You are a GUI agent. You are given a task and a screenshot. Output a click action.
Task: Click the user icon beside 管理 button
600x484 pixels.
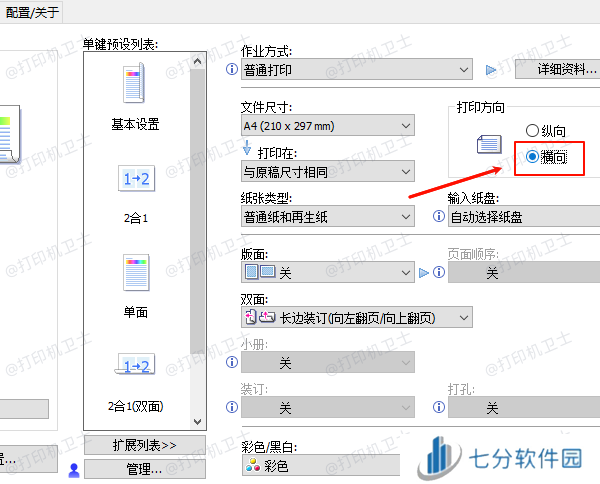click(x=74, y=470)
